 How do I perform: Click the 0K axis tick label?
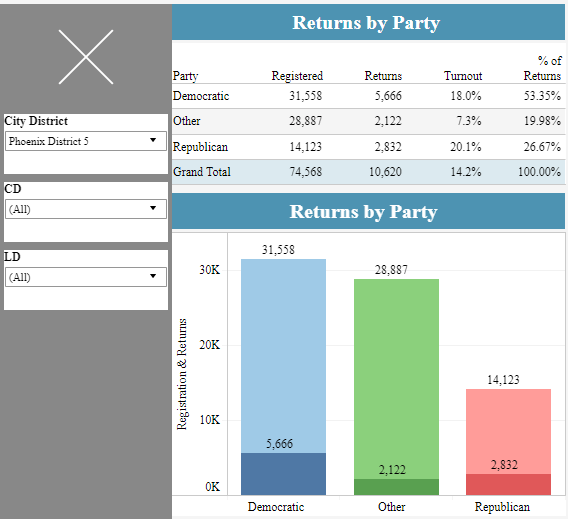point(213,486)
